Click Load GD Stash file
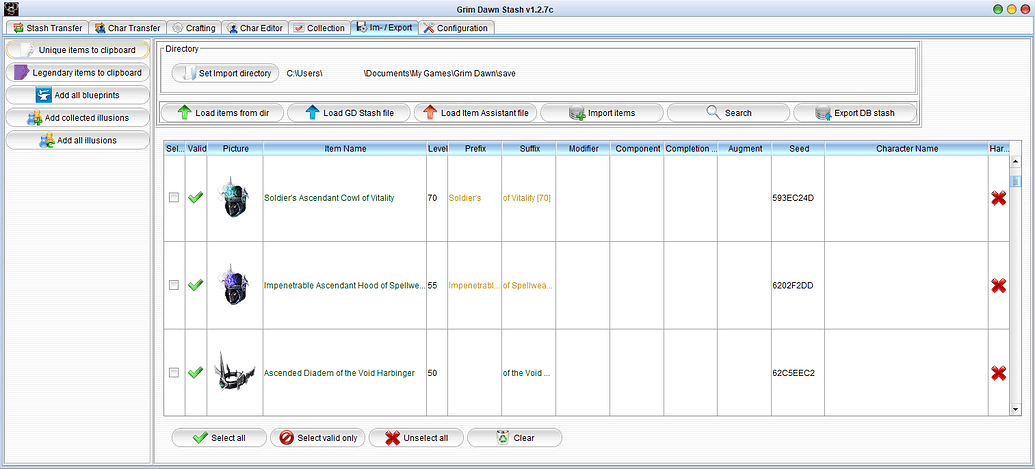The image size is (1035, 469). (x=349, y=113)
